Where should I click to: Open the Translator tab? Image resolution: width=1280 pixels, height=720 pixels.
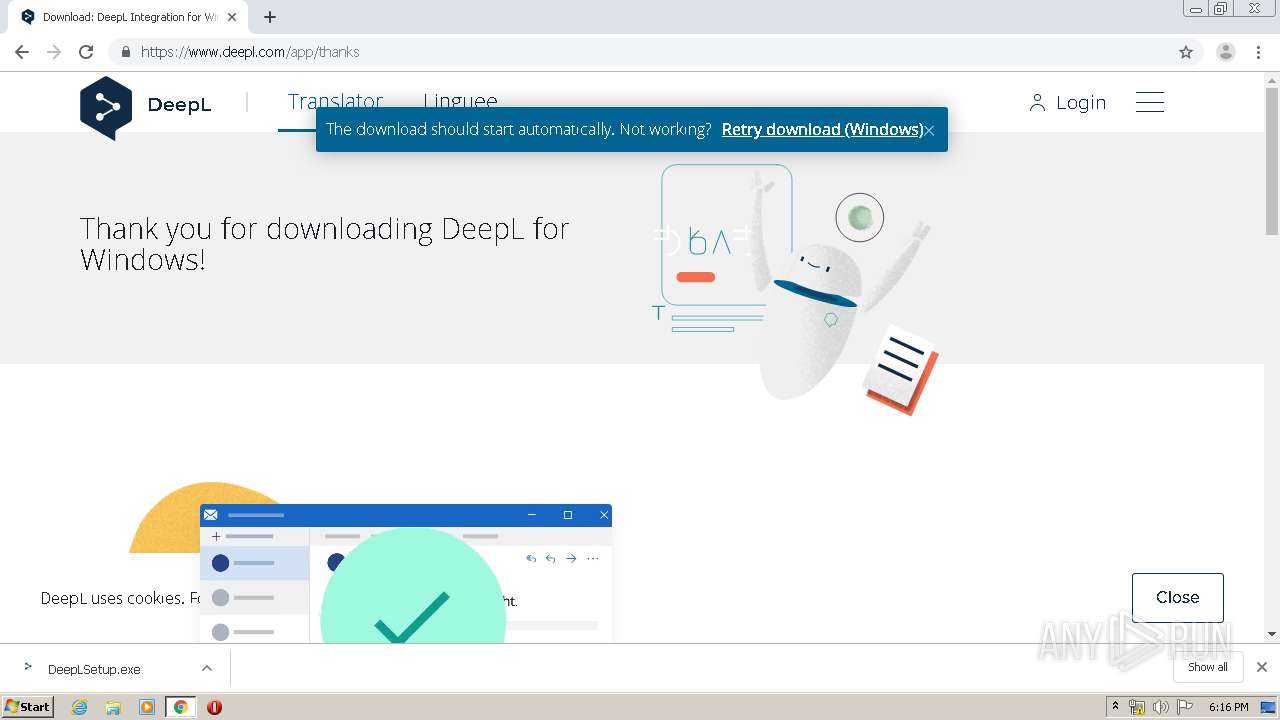(335, 102)
